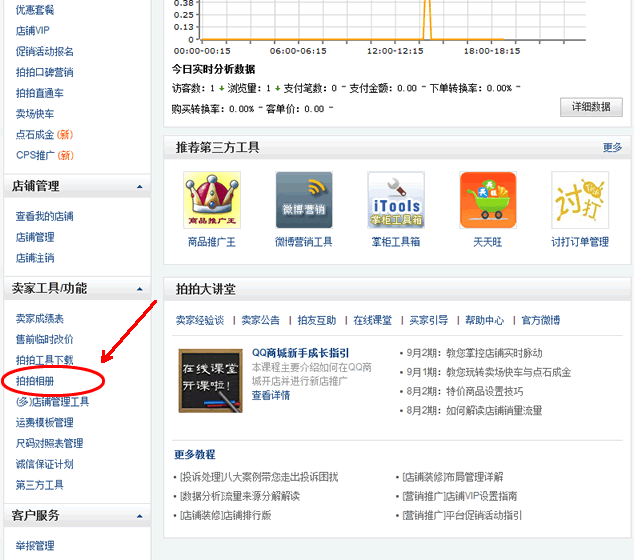Open CPS推广 (新) sidebar link

45,155
